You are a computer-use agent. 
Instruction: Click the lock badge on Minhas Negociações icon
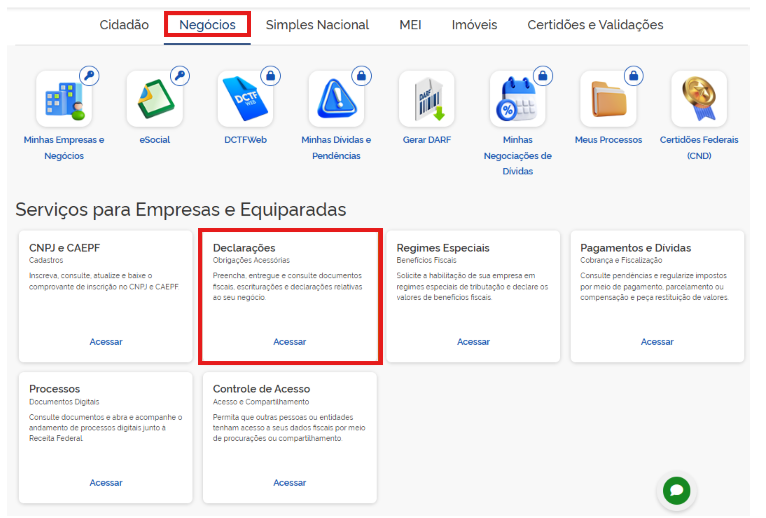click(543, 76)
